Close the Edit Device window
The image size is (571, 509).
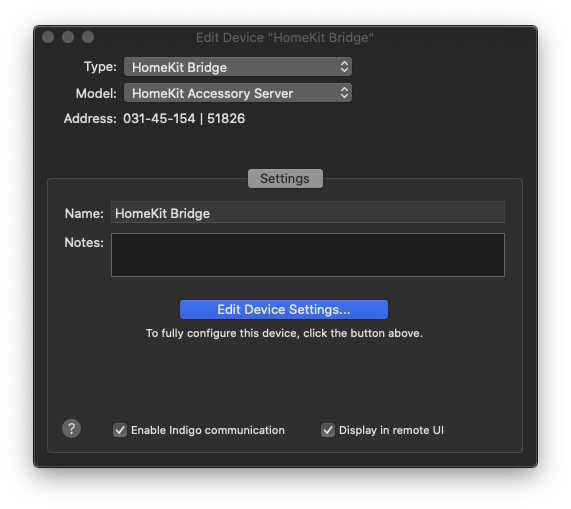tap(48, 37)
